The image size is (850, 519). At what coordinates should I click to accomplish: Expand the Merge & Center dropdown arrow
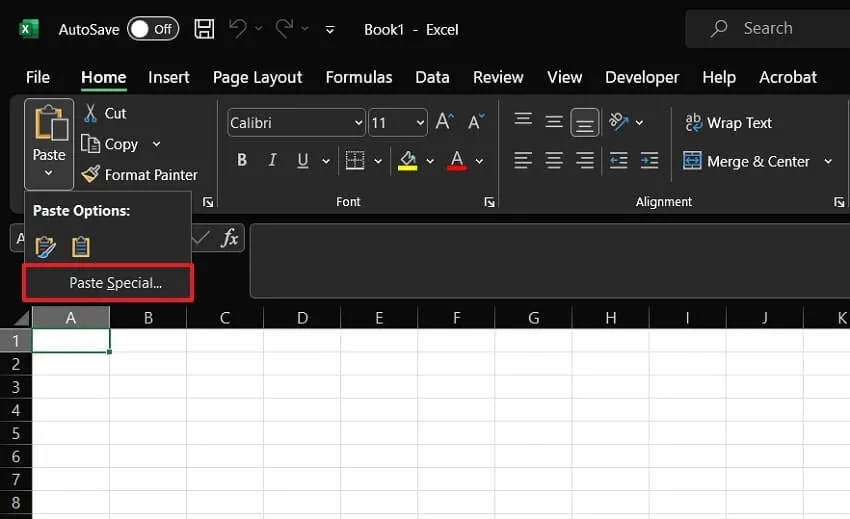(x=828, y=161)
